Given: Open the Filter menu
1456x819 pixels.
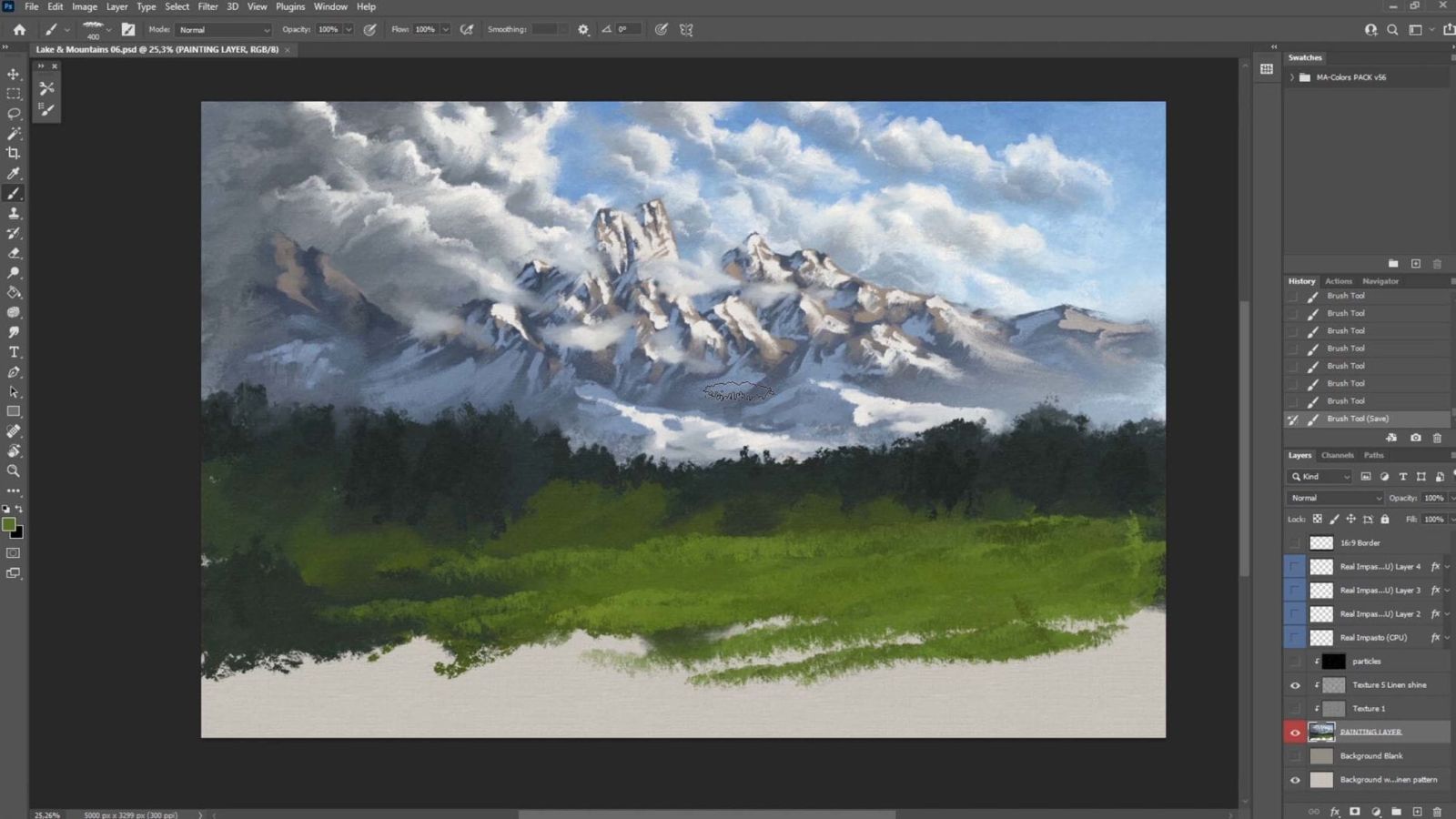Looking at the screenshot, I should coord(207,6).
